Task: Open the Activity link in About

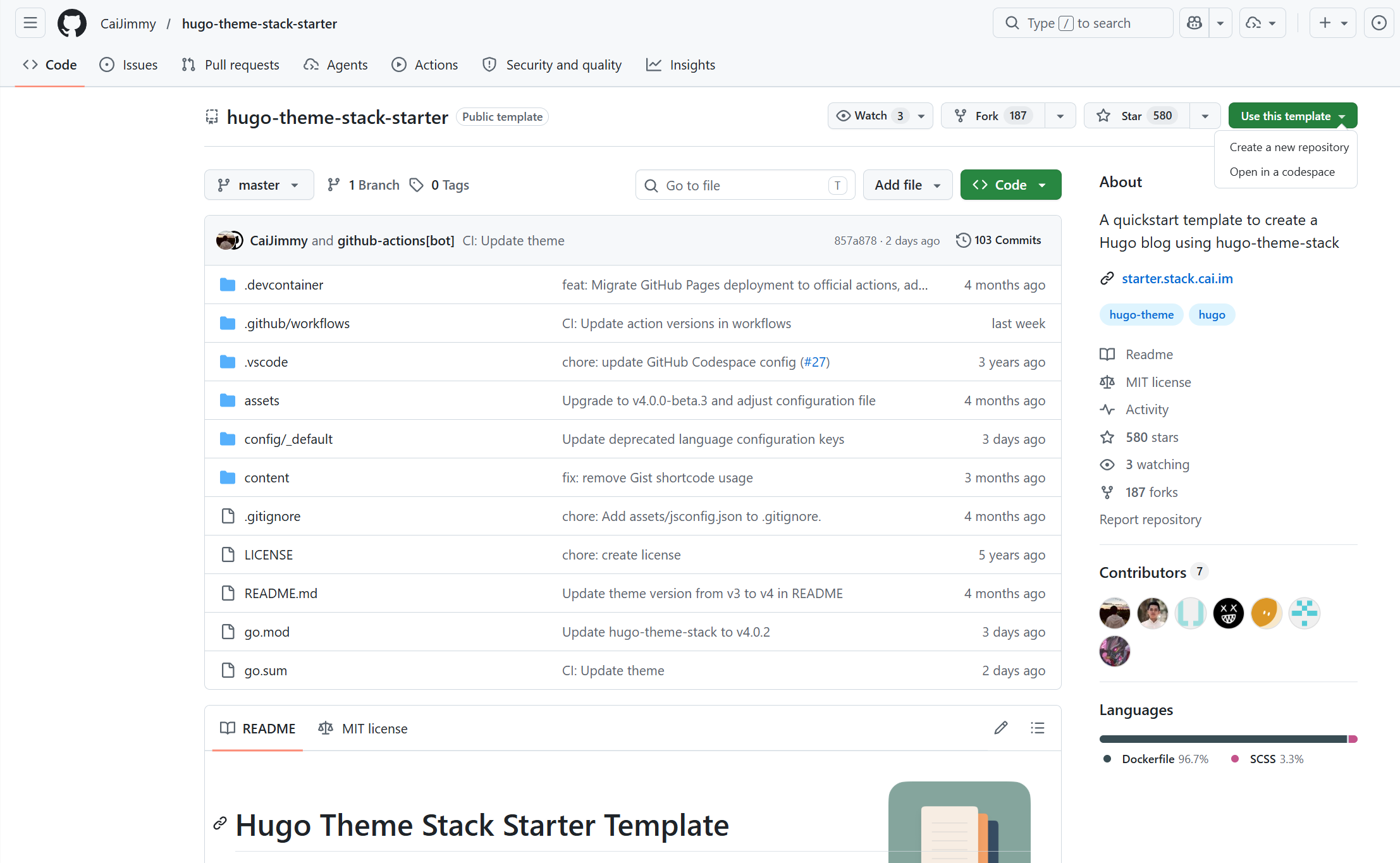Action: click(1147, 410)
